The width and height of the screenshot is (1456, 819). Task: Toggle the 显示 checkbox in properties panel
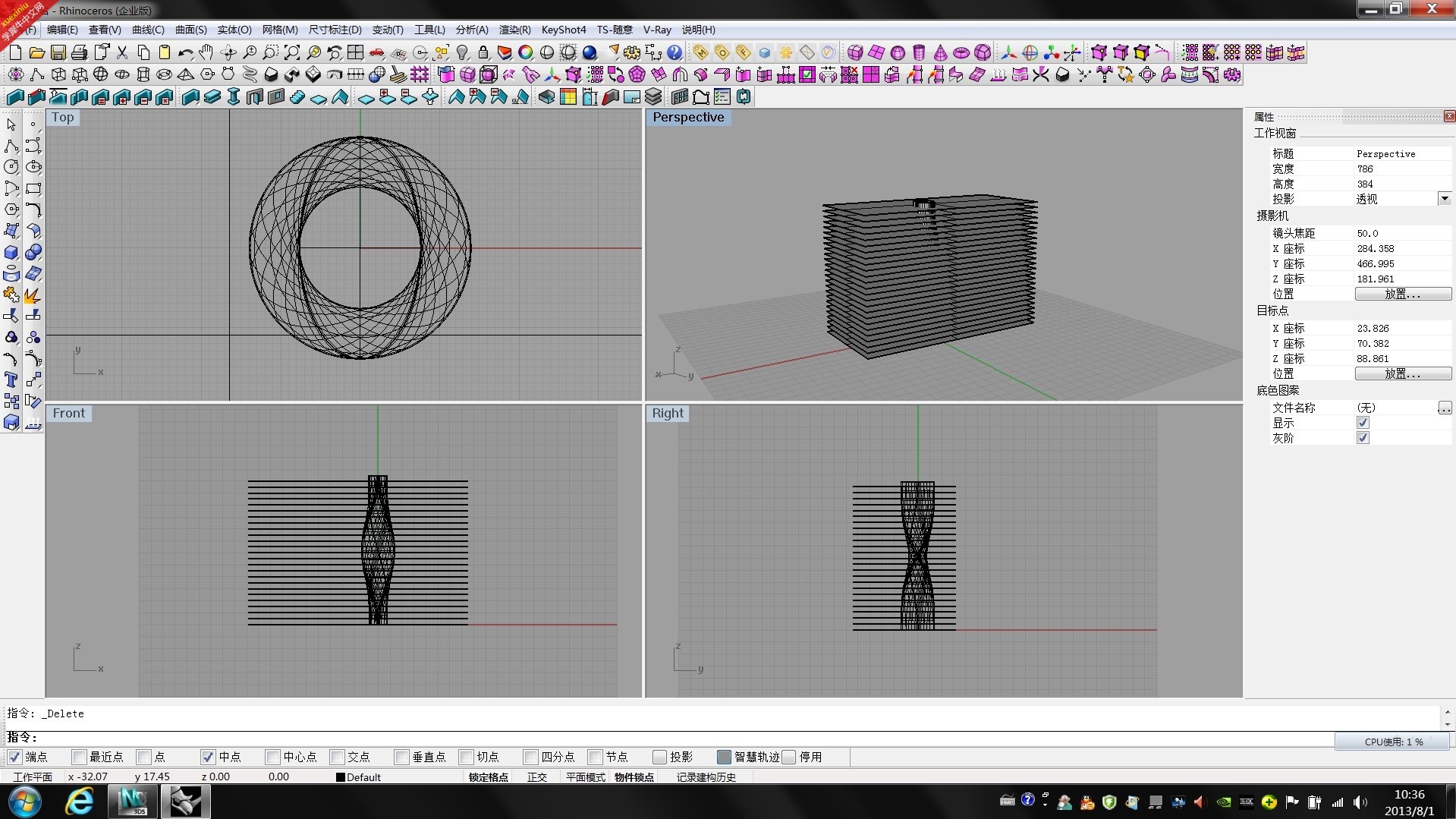tap(1363, 423)
